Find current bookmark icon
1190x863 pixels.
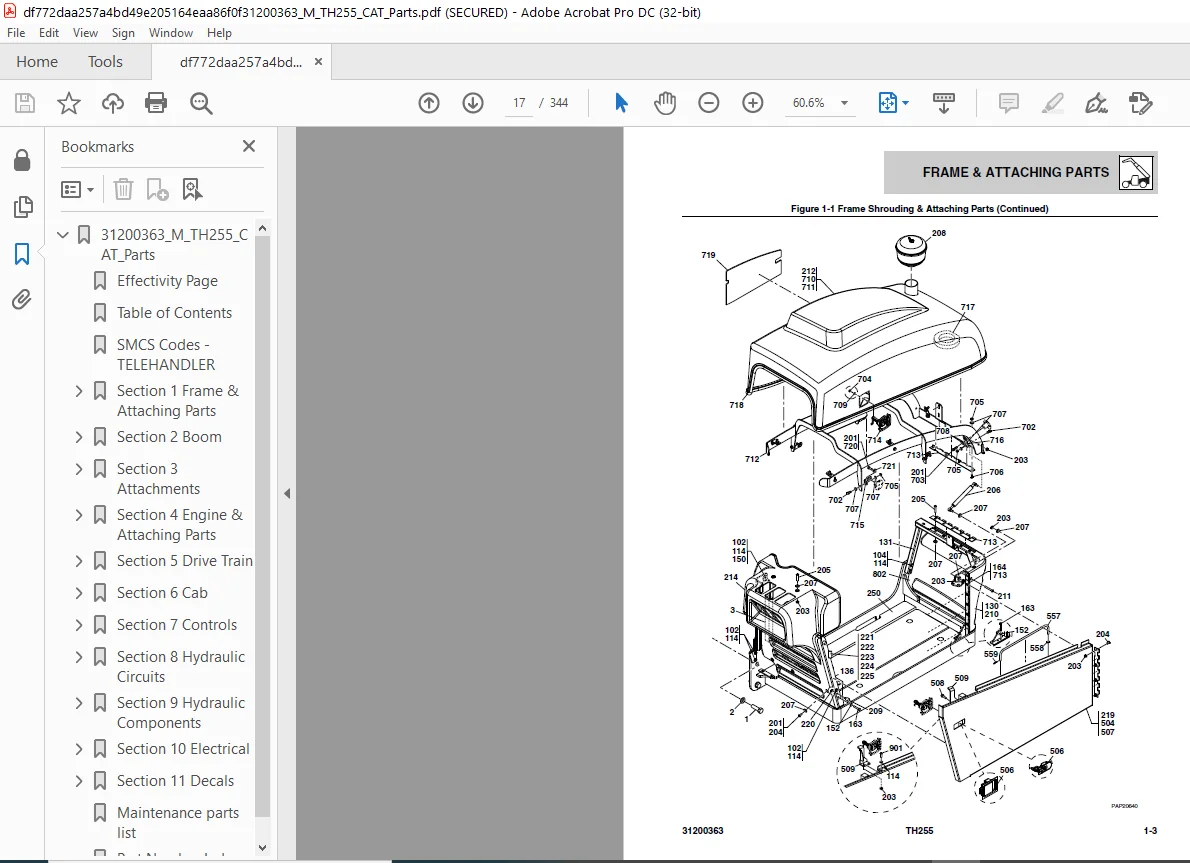192,189
